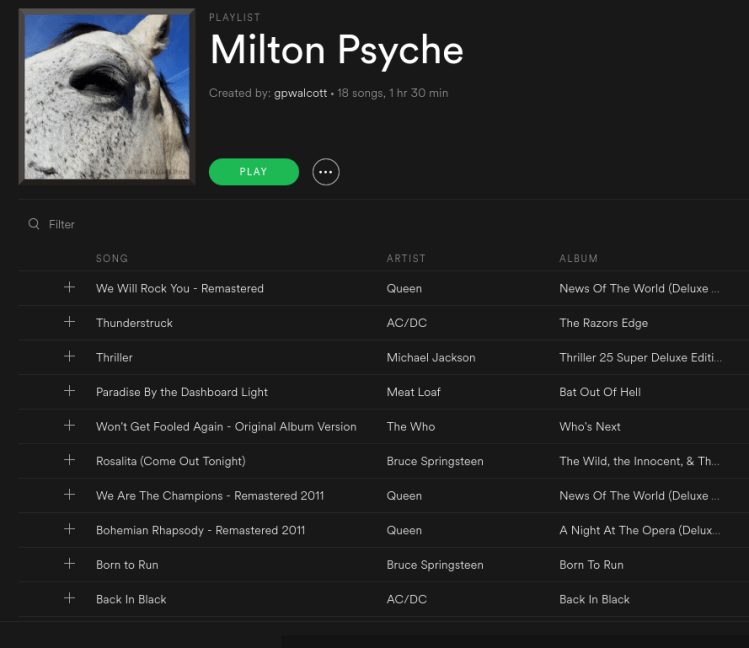Select the Born to Run song title

pyautogui.click(x=127, y=565)
